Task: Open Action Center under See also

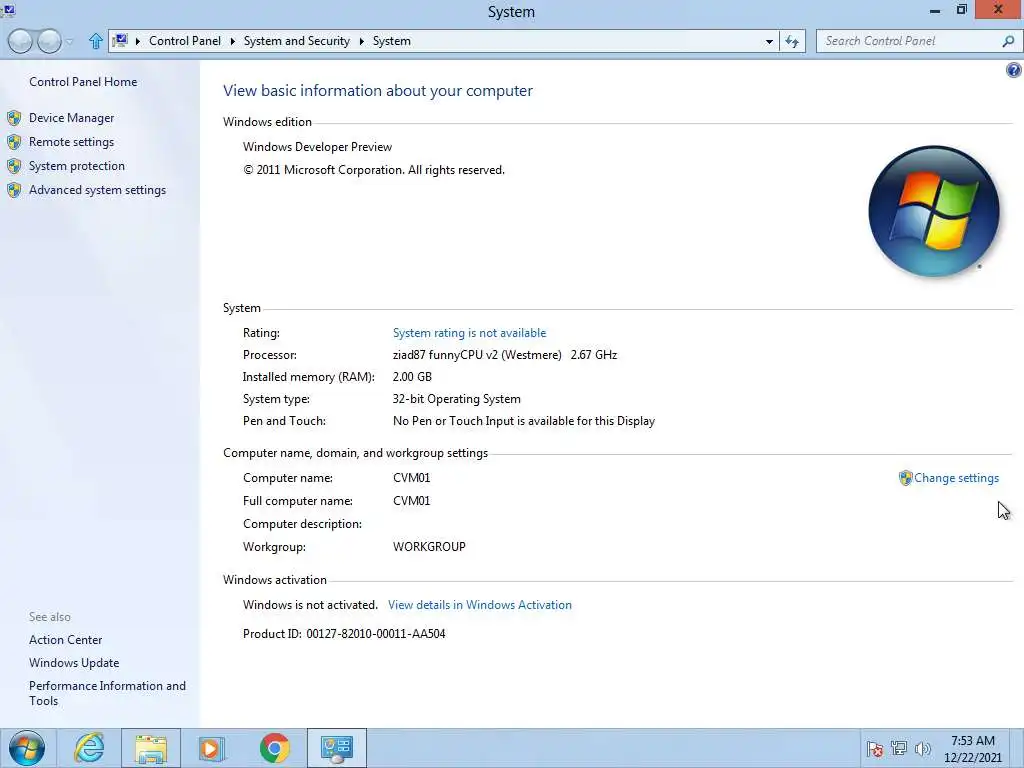Action: (x=65, y=640)
